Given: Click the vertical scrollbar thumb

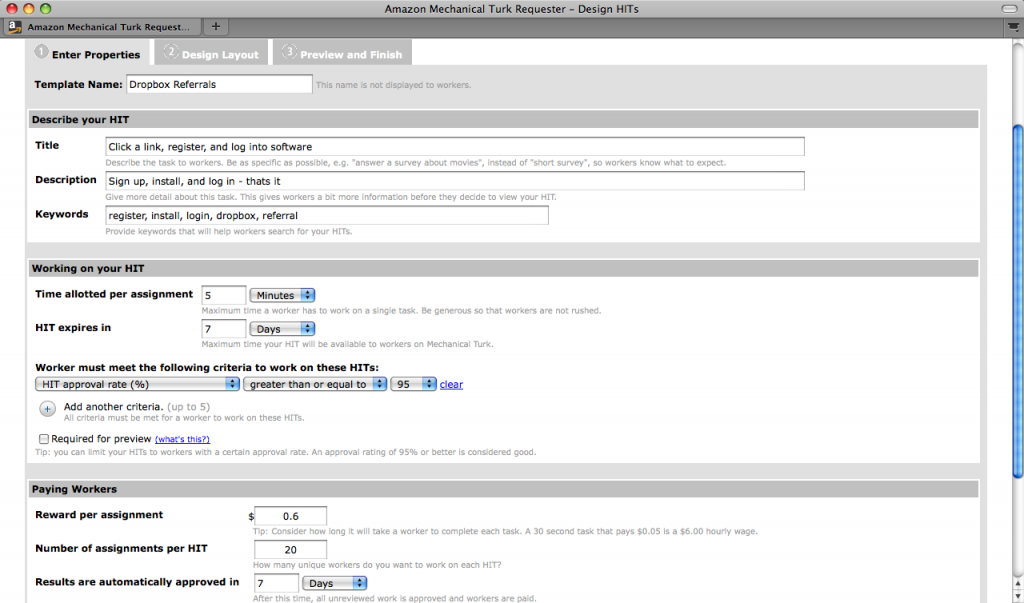Looking at the screenshot, I should [x=1017, y=301].
